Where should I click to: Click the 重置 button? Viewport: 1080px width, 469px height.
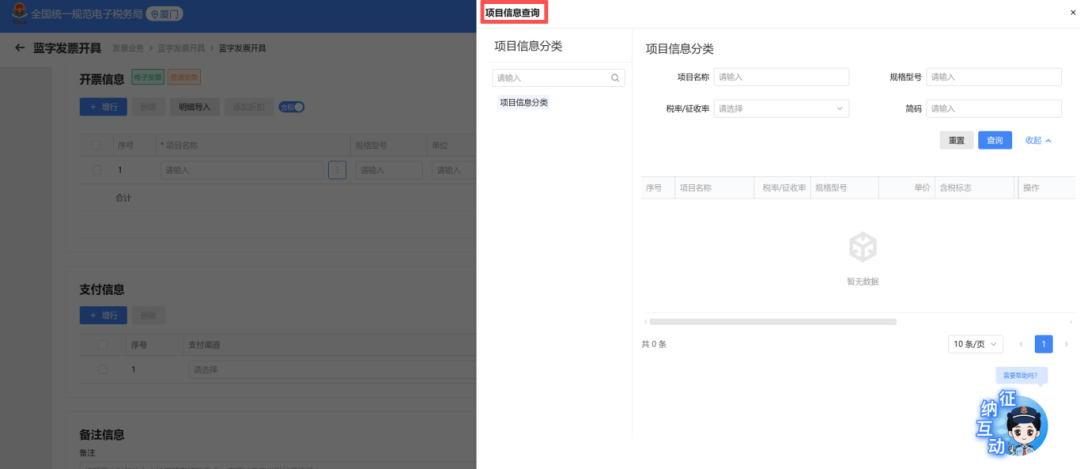point(956,141)
